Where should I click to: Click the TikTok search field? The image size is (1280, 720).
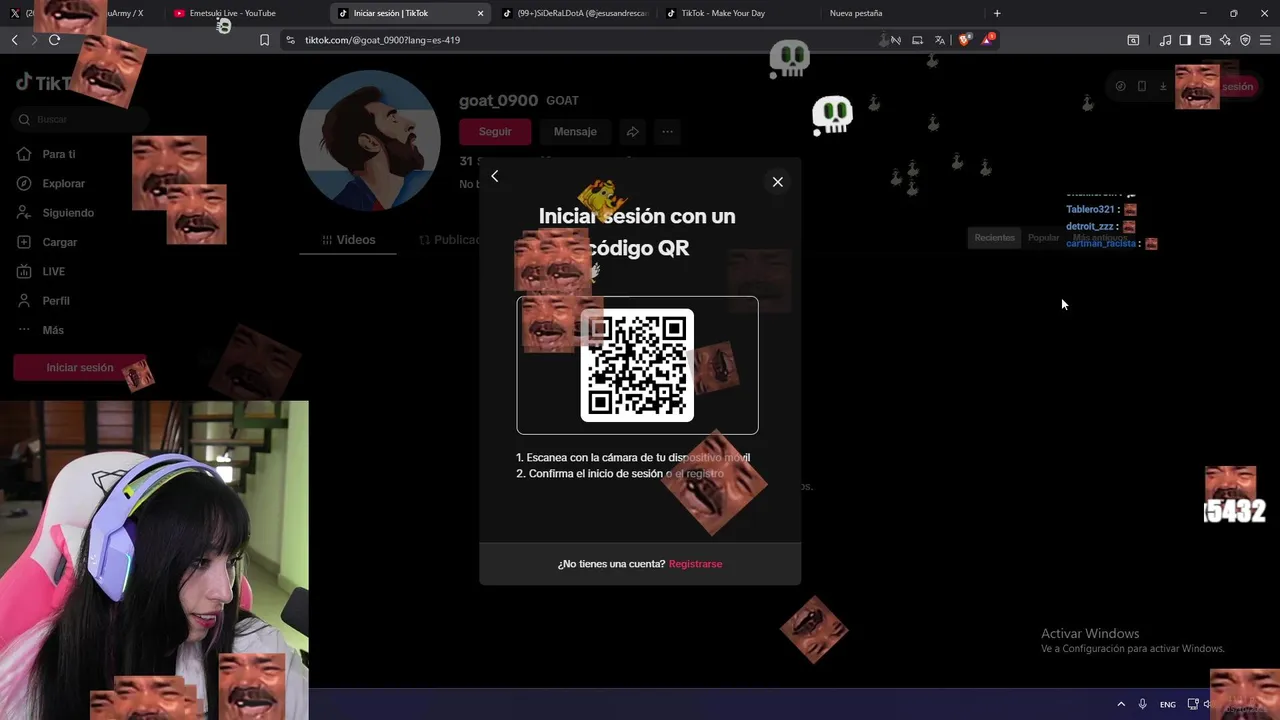pyautogui.click(x=80, y=119)
